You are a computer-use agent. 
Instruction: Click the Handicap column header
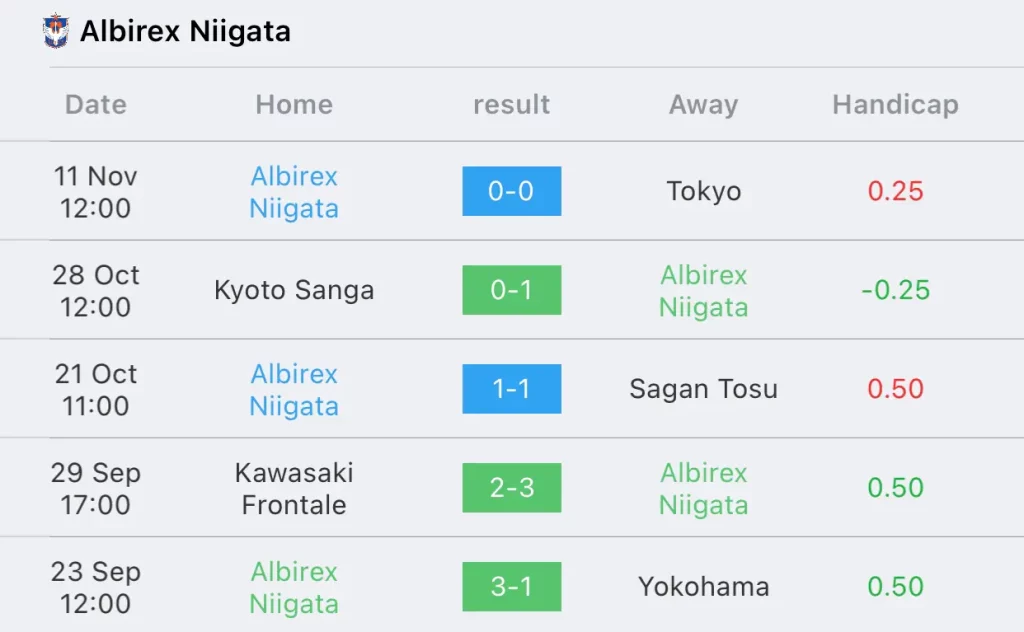tap(895, 104)
